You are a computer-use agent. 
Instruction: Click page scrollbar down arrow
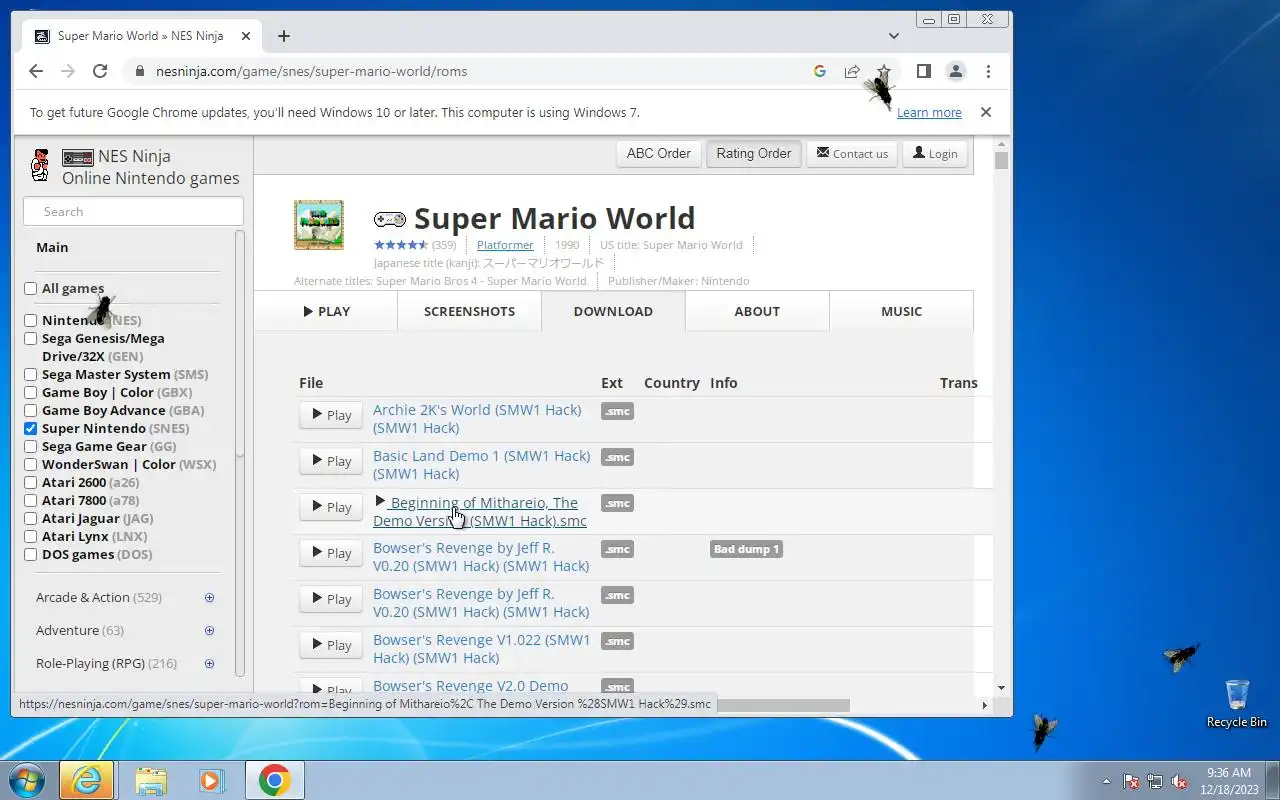coord(1002,688)
